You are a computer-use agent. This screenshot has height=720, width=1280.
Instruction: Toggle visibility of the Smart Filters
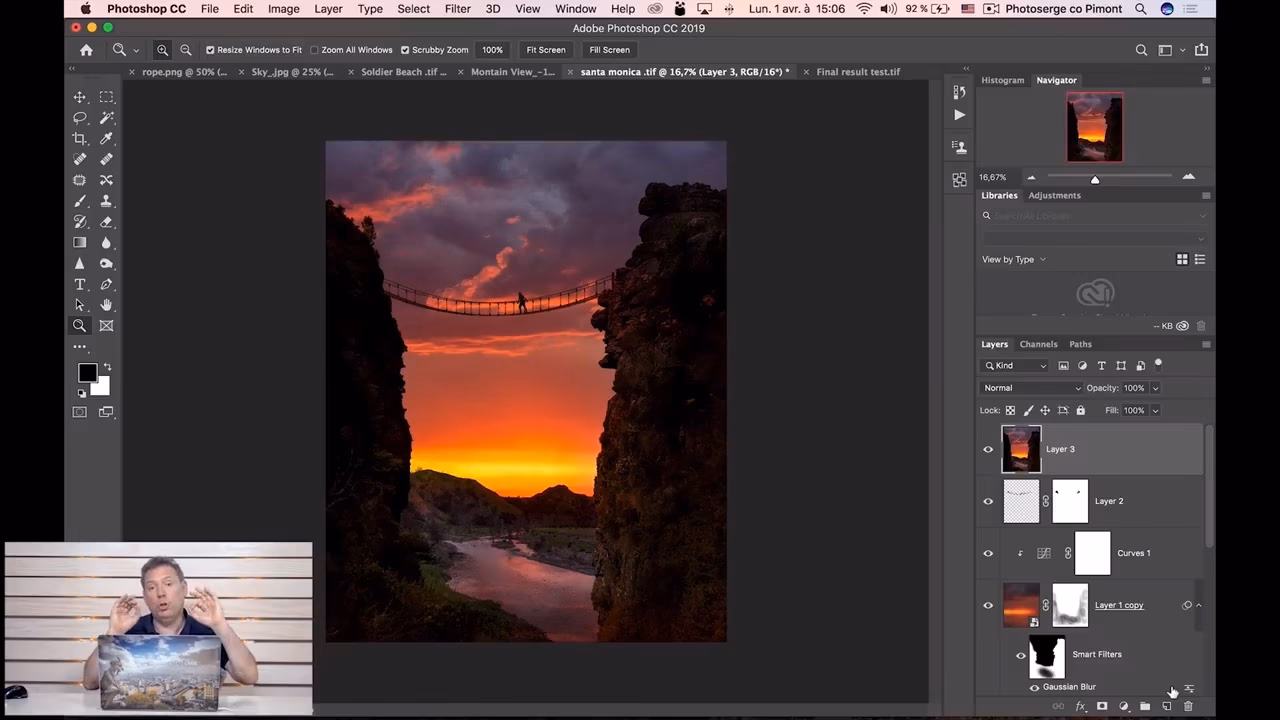pyautogui.click(x=1020, y=654)
